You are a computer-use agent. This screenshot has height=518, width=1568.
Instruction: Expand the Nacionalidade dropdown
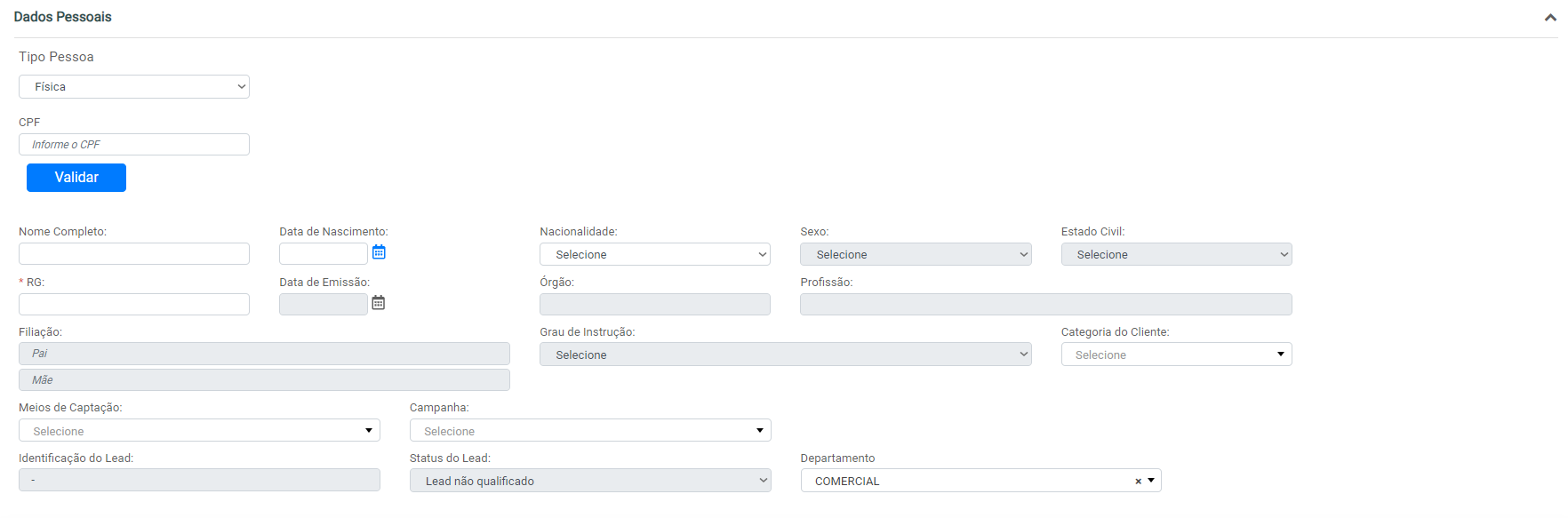coord(654,255)
